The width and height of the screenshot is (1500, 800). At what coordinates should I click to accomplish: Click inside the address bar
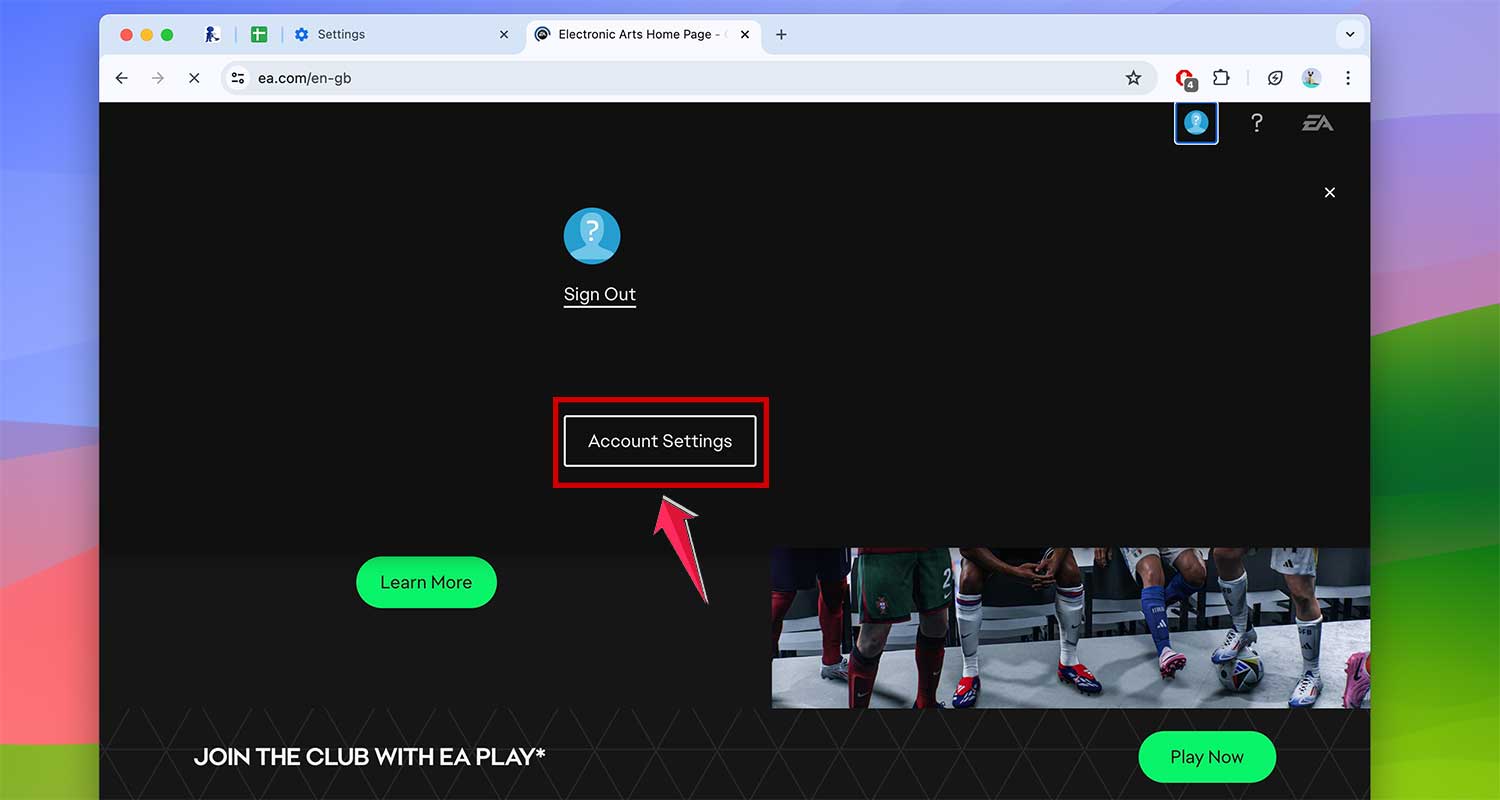tap(600, 78)
